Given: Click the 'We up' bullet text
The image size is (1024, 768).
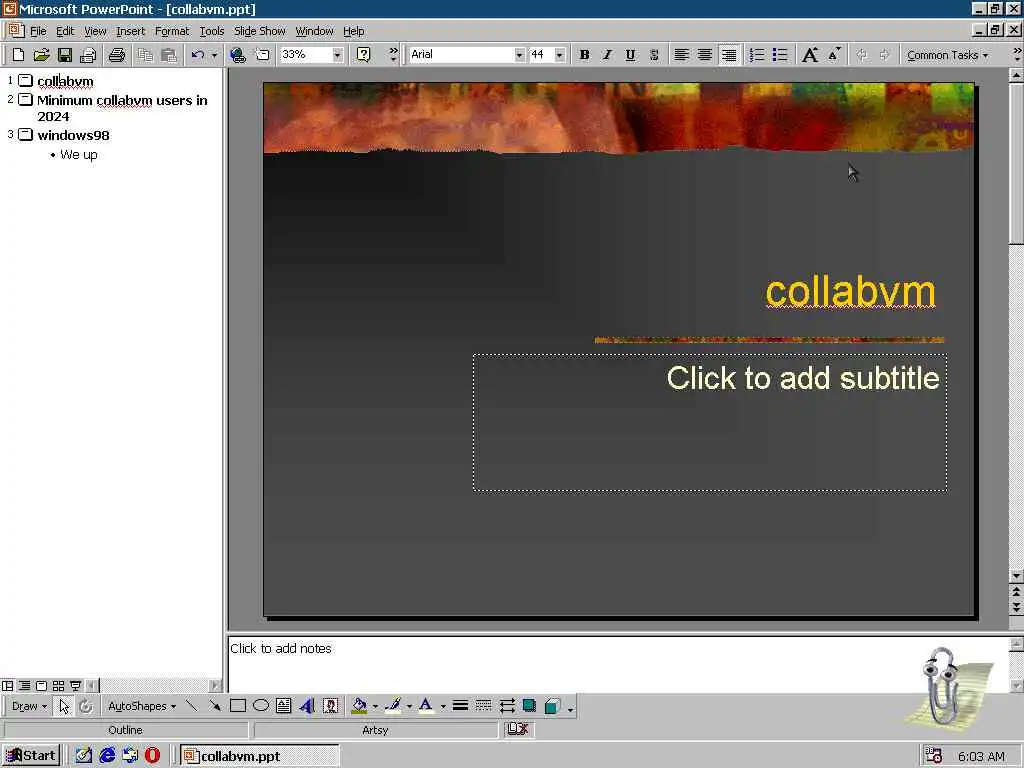Looking at the screenshot, I should click(x=78, y=155).
